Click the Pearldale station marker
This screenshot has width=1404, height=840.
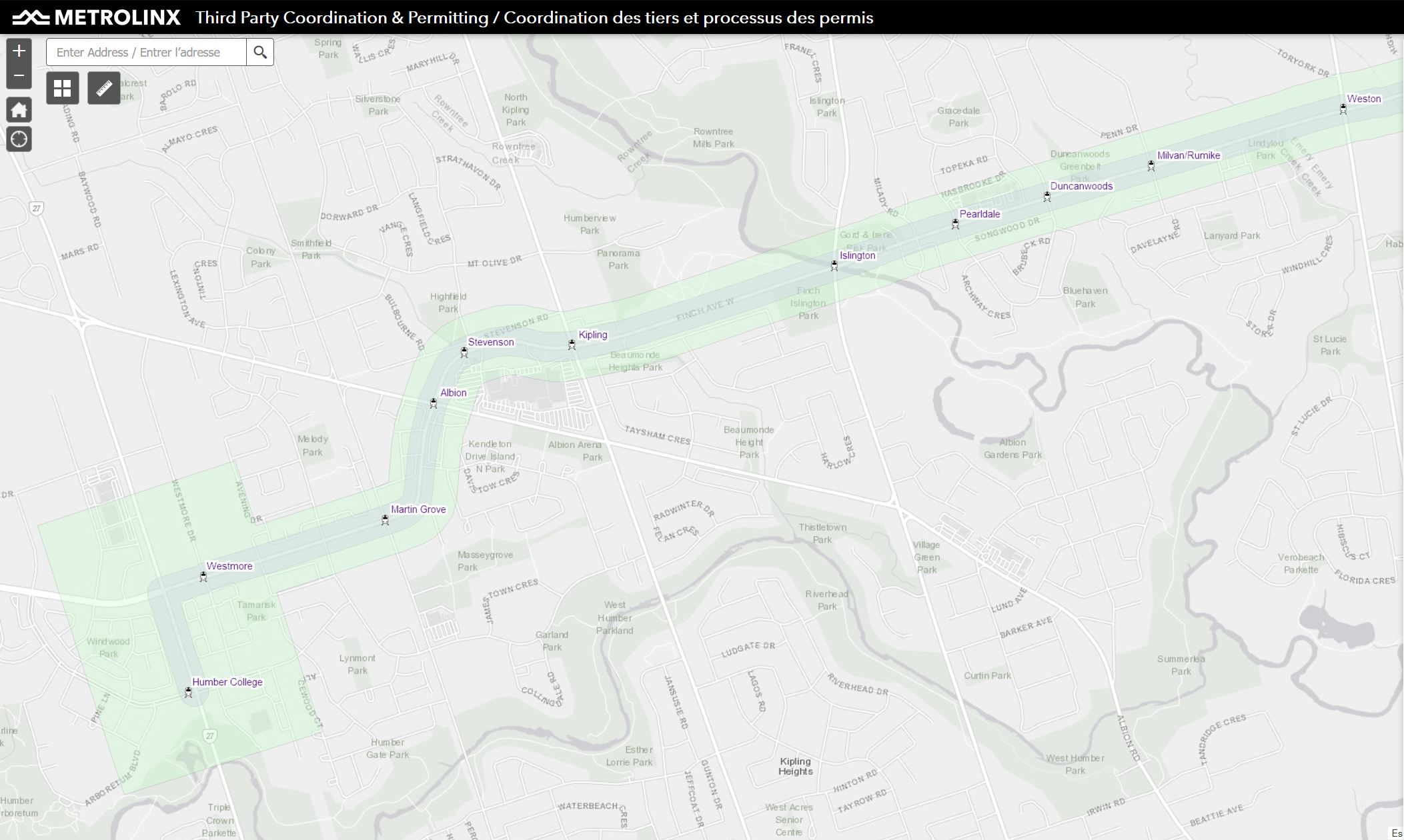(956, 224)
